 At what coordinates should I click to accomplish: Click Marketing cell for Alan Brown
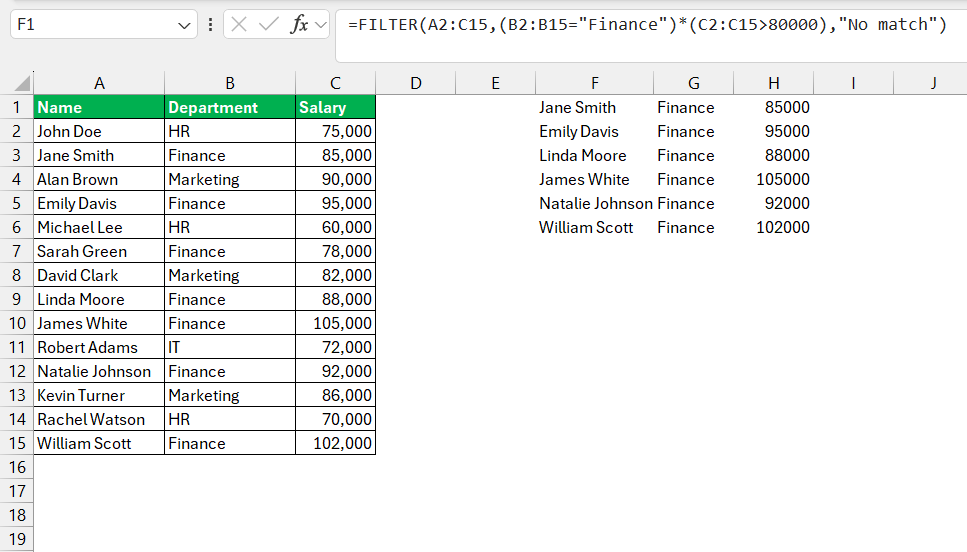(230, 179)
